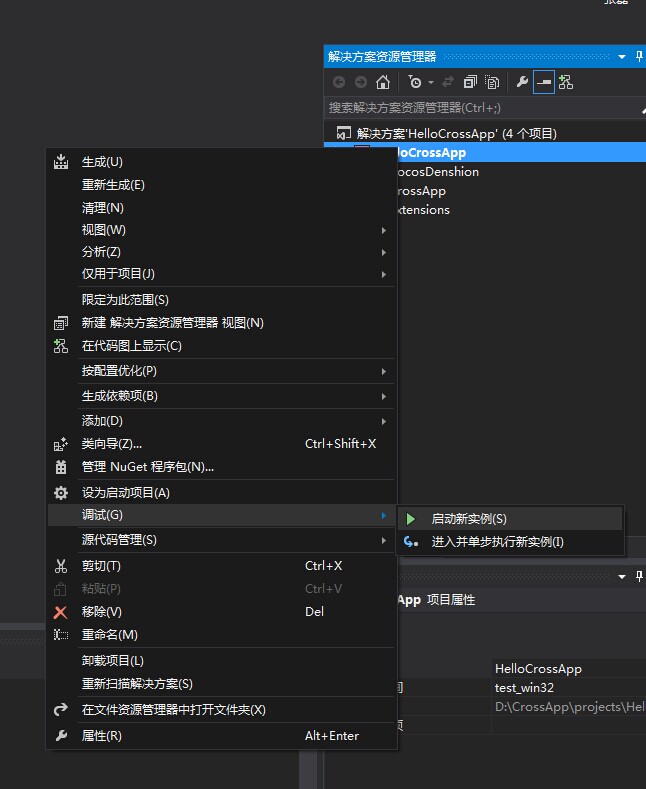Click the code map icon in Solution Explorer toolbar
Screen dimensions: 646x789
click(566, 83)
